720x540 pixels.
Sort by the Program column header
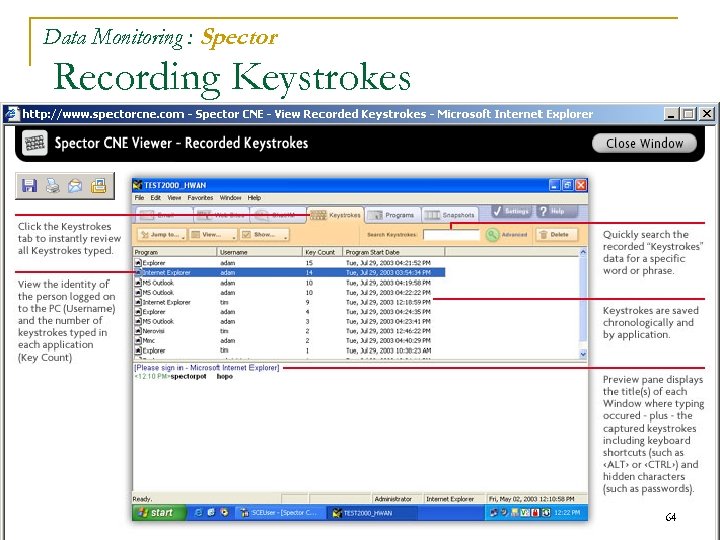coord(174,252)
